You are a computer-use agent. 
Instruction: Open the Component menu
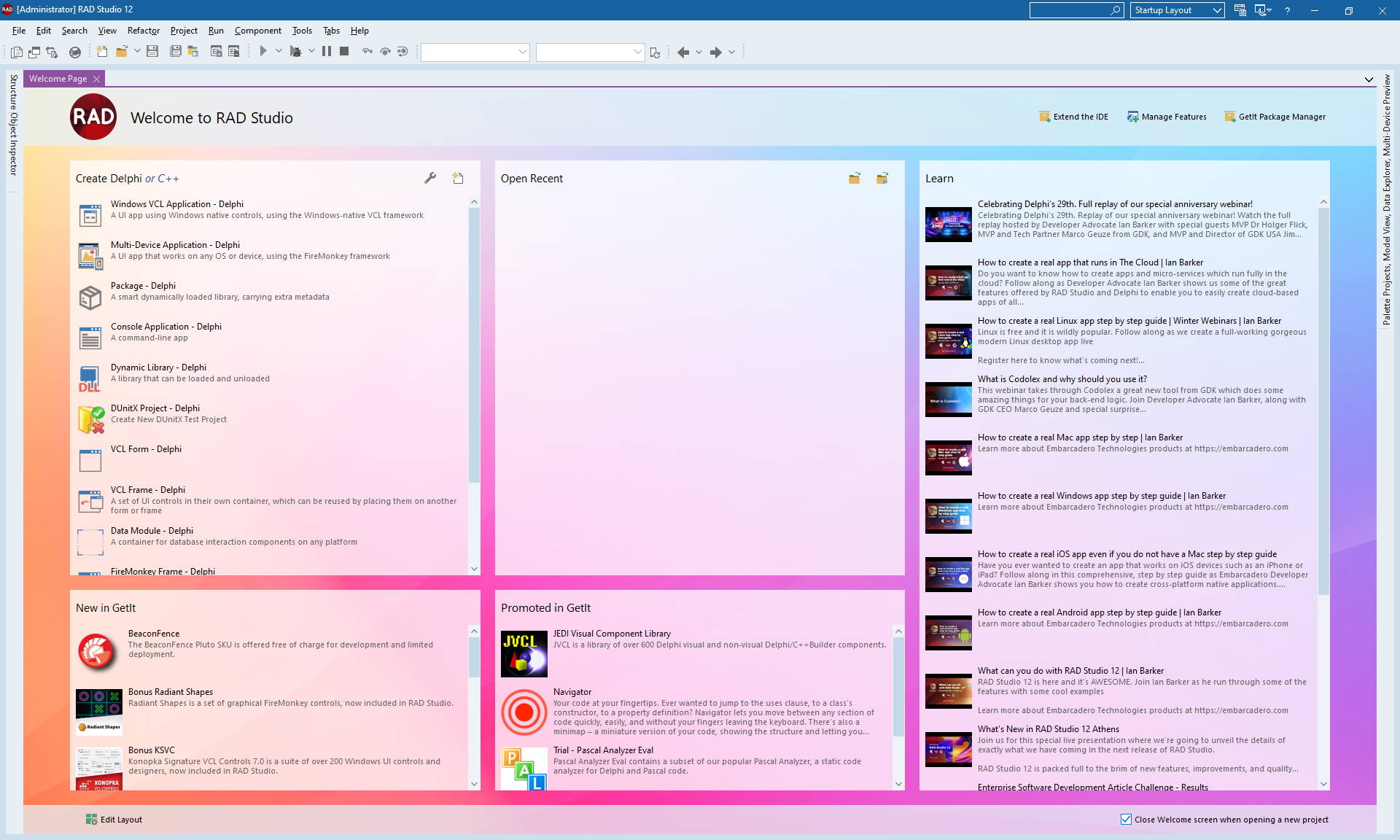(x=257, y=31)
